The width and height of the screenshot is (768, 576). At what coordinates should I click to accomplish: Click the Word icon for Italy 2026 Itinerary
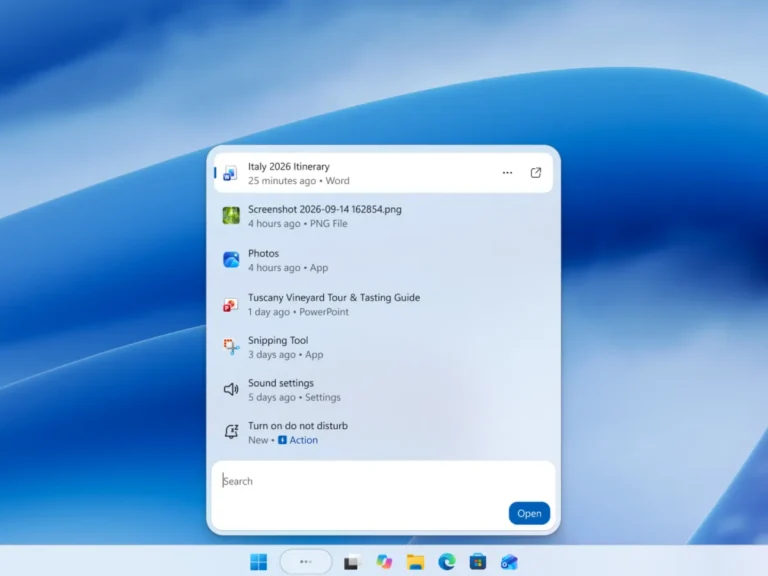[x=230, y=173]
